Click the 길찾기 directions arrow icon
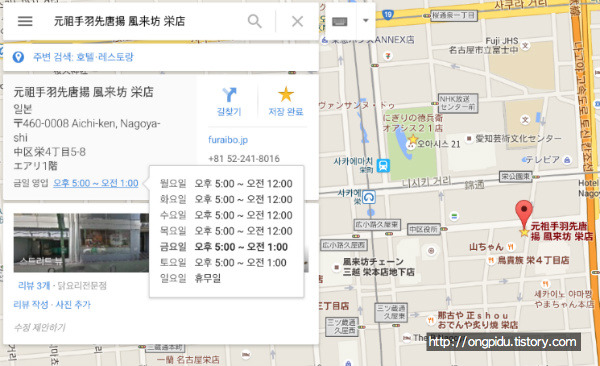Image resolution: width=600 pixels, height=366 pixels. tap(229, 95)
